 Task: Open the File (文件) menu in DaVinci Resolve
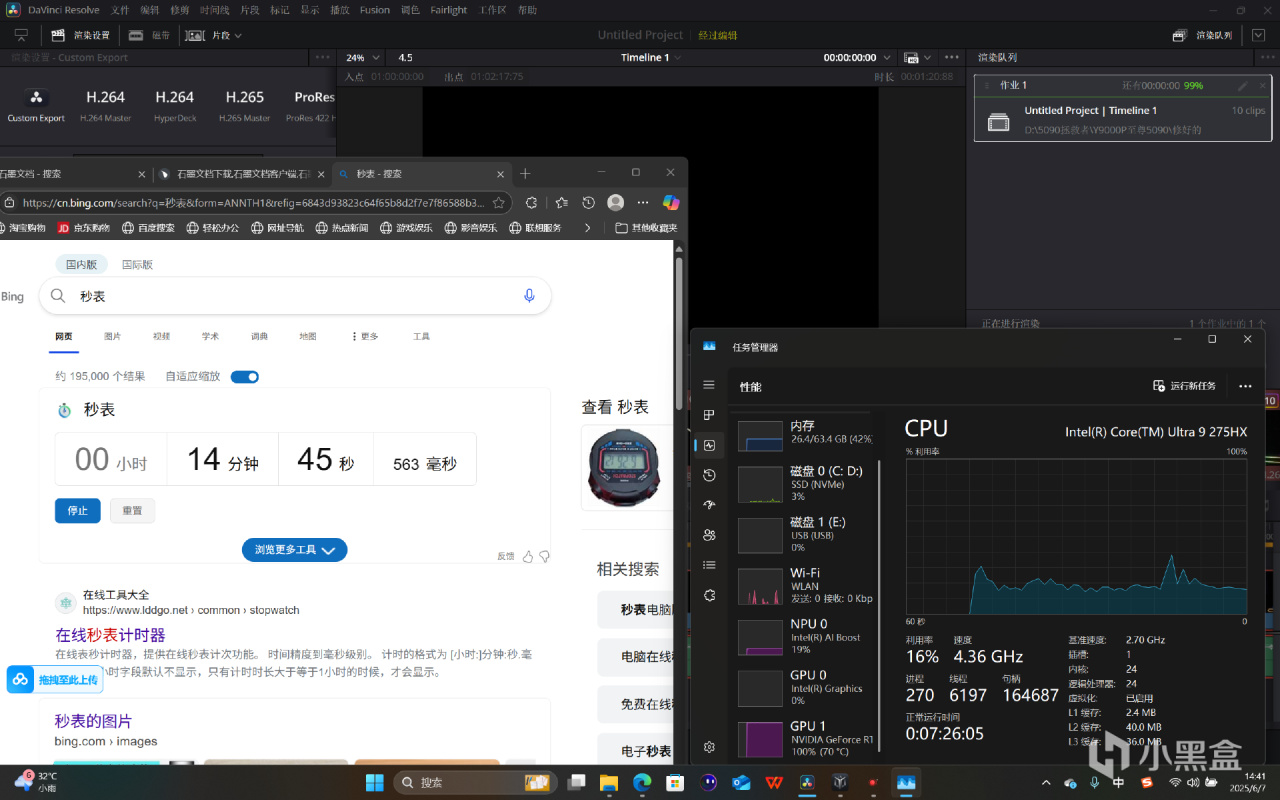120,10
